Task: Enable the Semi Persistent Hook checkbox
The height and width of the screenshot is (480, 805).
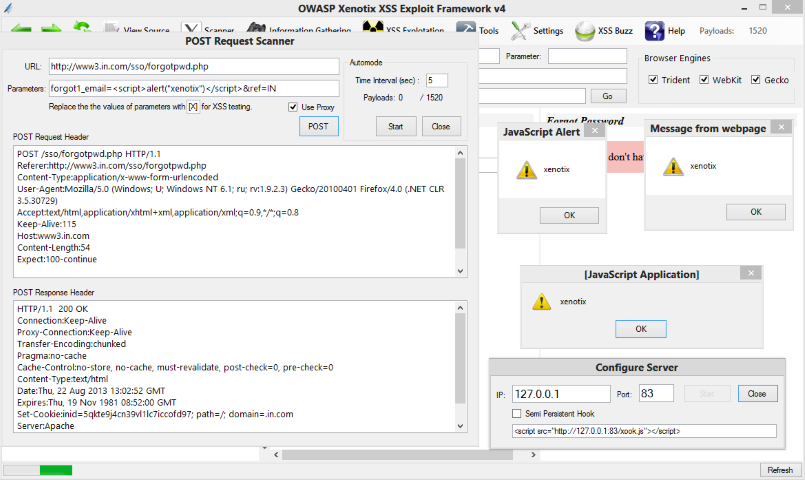Action: click(516, 413)
